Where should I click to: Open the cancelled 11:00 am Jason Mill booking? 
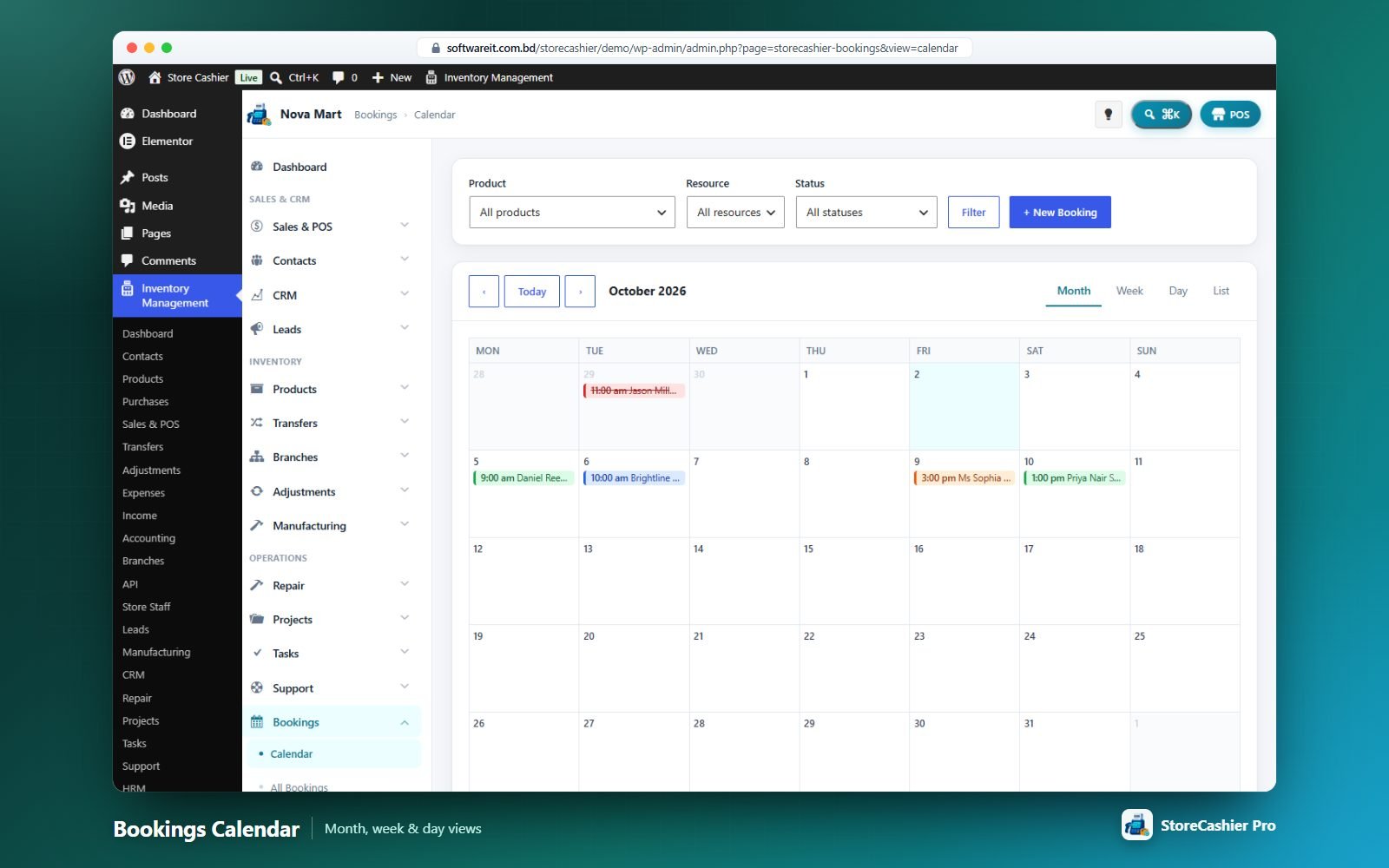coord(634,391)
